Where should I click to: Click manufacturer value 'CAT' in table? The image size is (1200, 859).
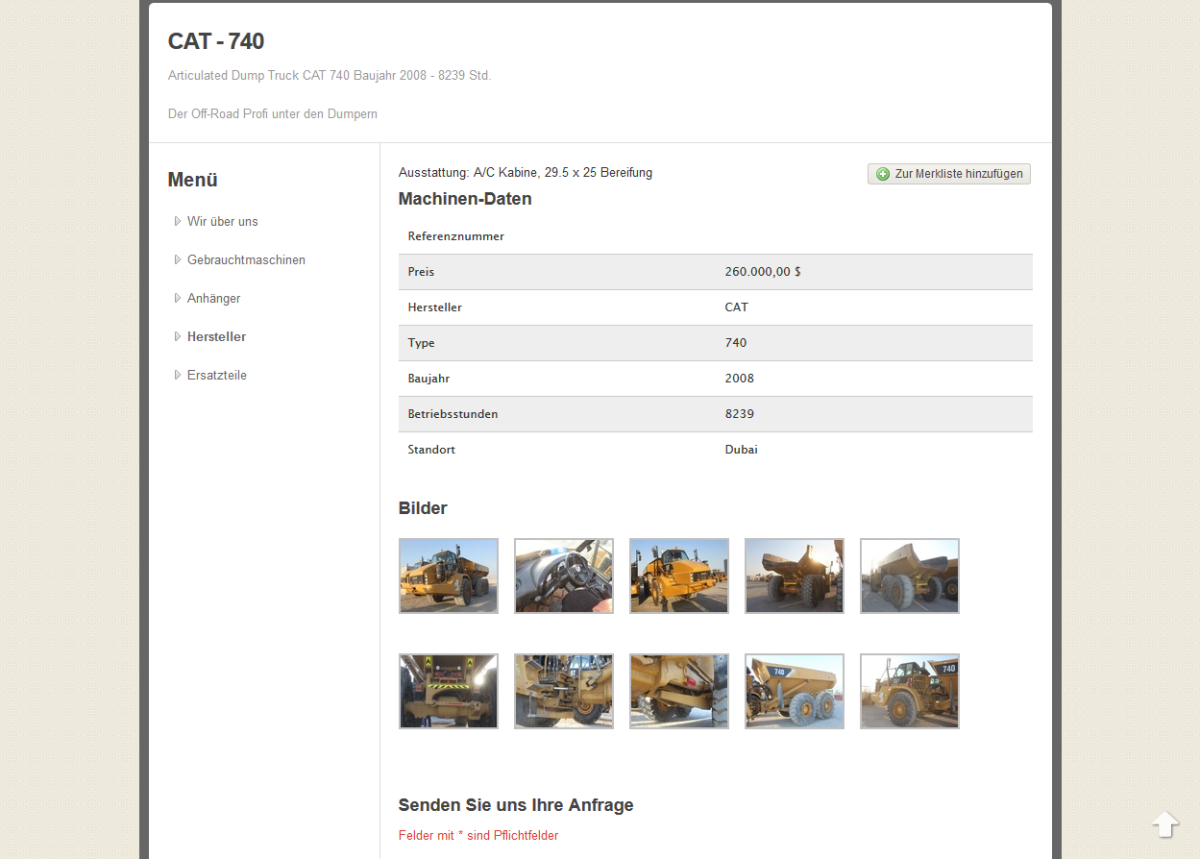click(736, 307)
